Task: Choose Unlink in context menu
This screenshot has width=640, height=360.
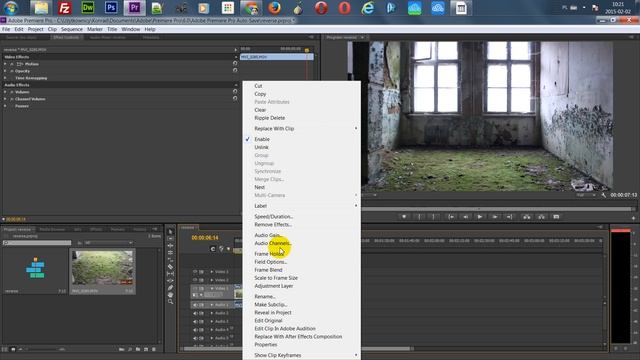Action: [302, 147]
